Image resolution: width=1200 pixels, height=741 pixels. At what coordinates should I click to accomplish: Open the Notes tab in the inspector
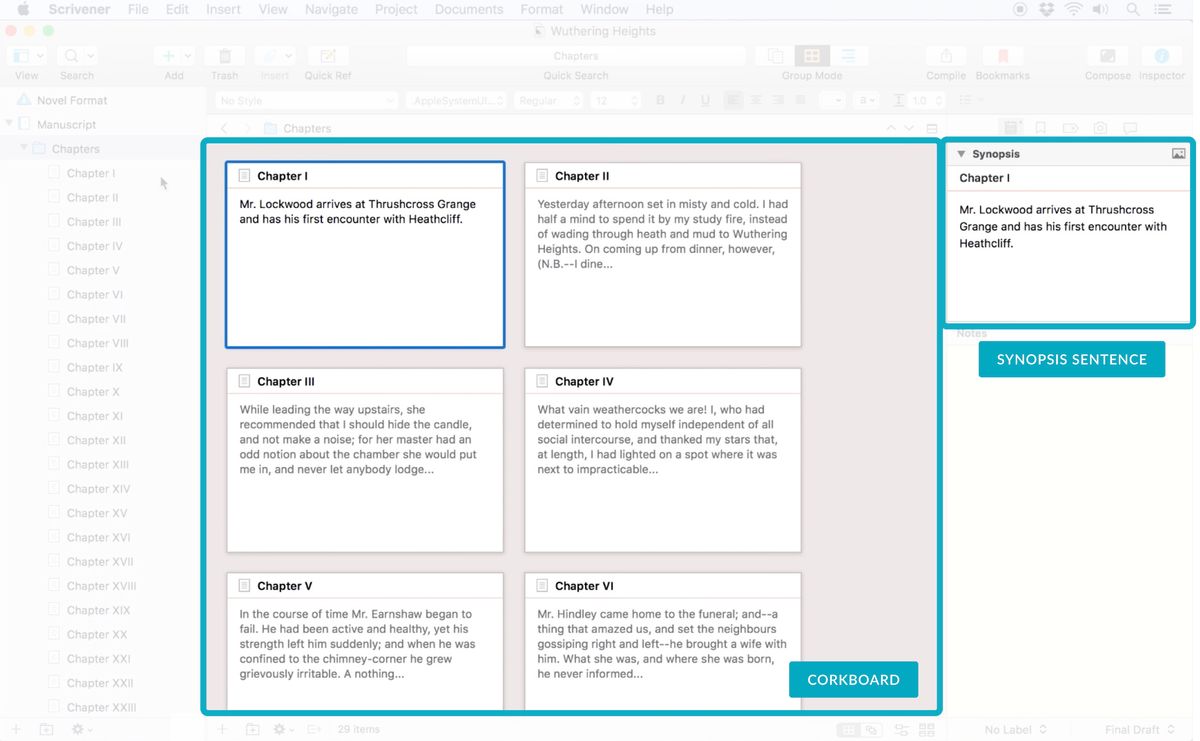pos(1011,128)
